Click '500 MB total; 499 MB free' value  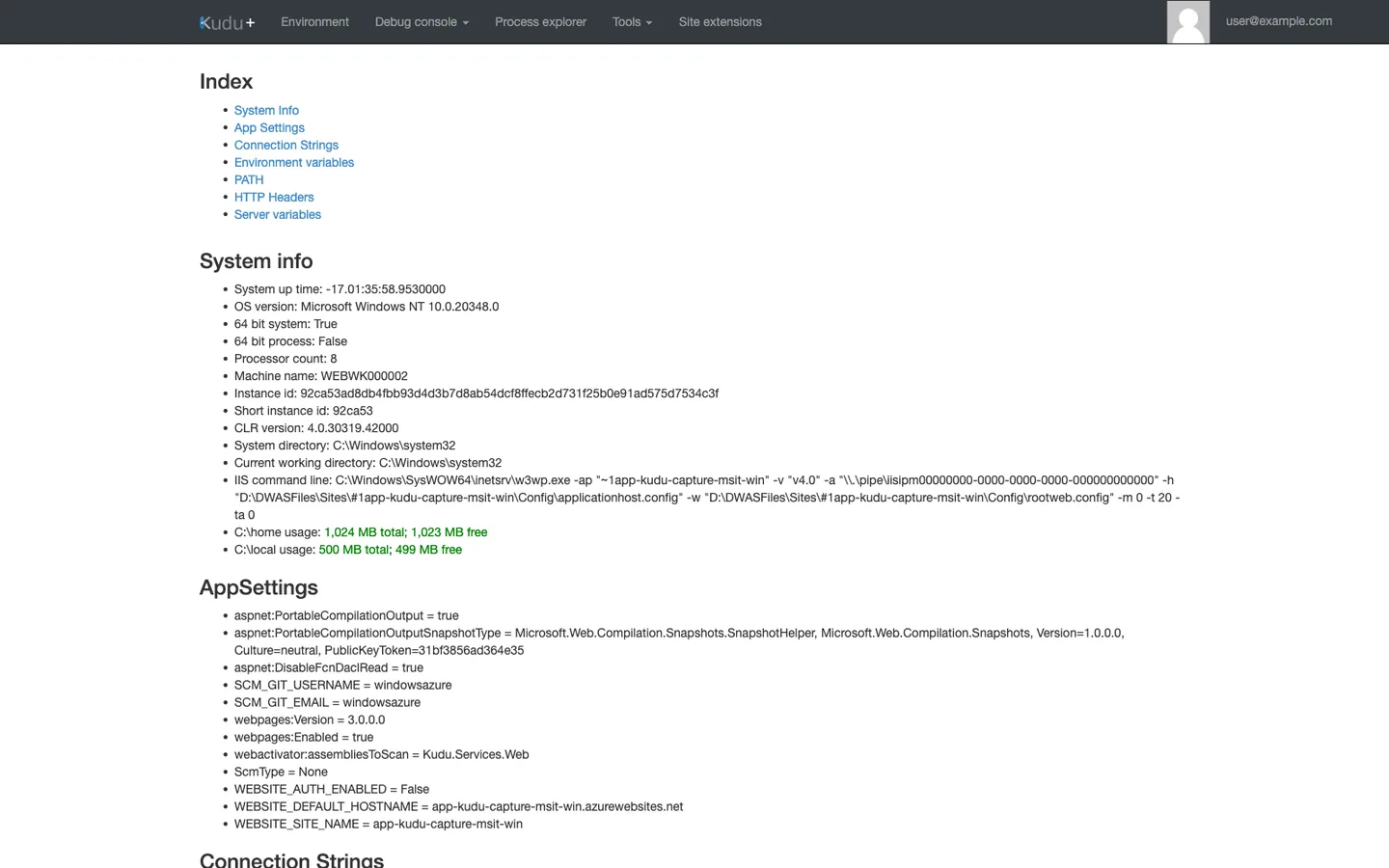coord(391,550)
